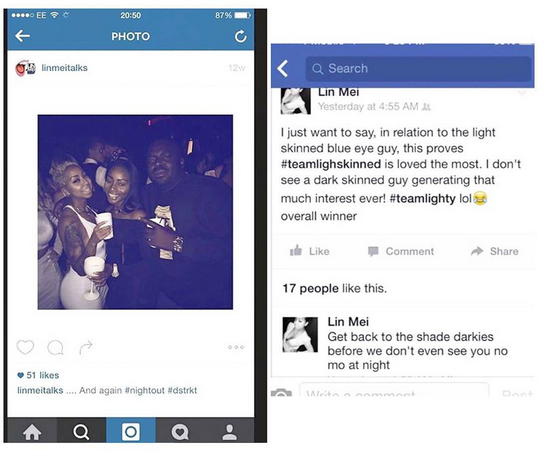Open the three-dot options menu
The width and height of the screenshot is (548, 458).
pyautogui.click(x=236, y=347)
